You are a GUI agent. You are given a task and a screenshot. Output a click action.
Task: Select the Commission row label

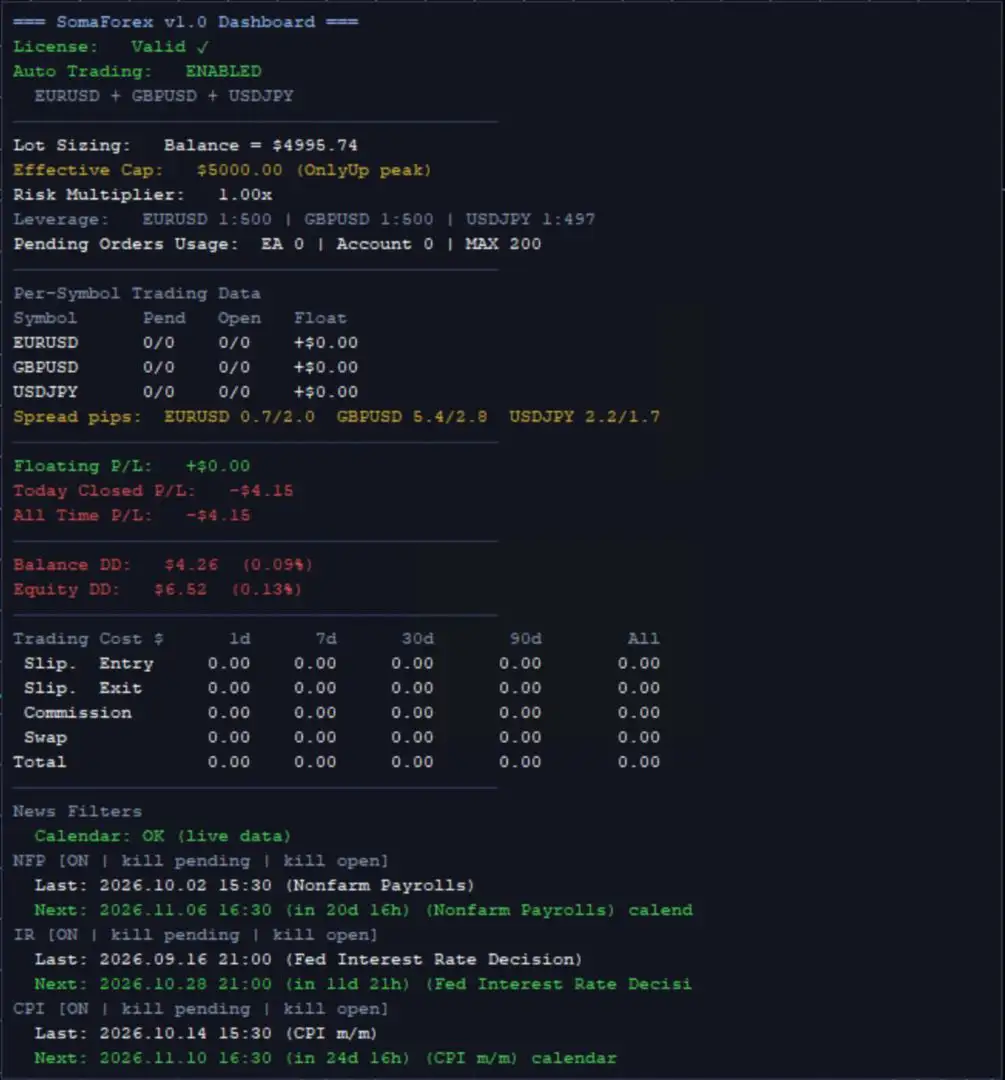78,713
